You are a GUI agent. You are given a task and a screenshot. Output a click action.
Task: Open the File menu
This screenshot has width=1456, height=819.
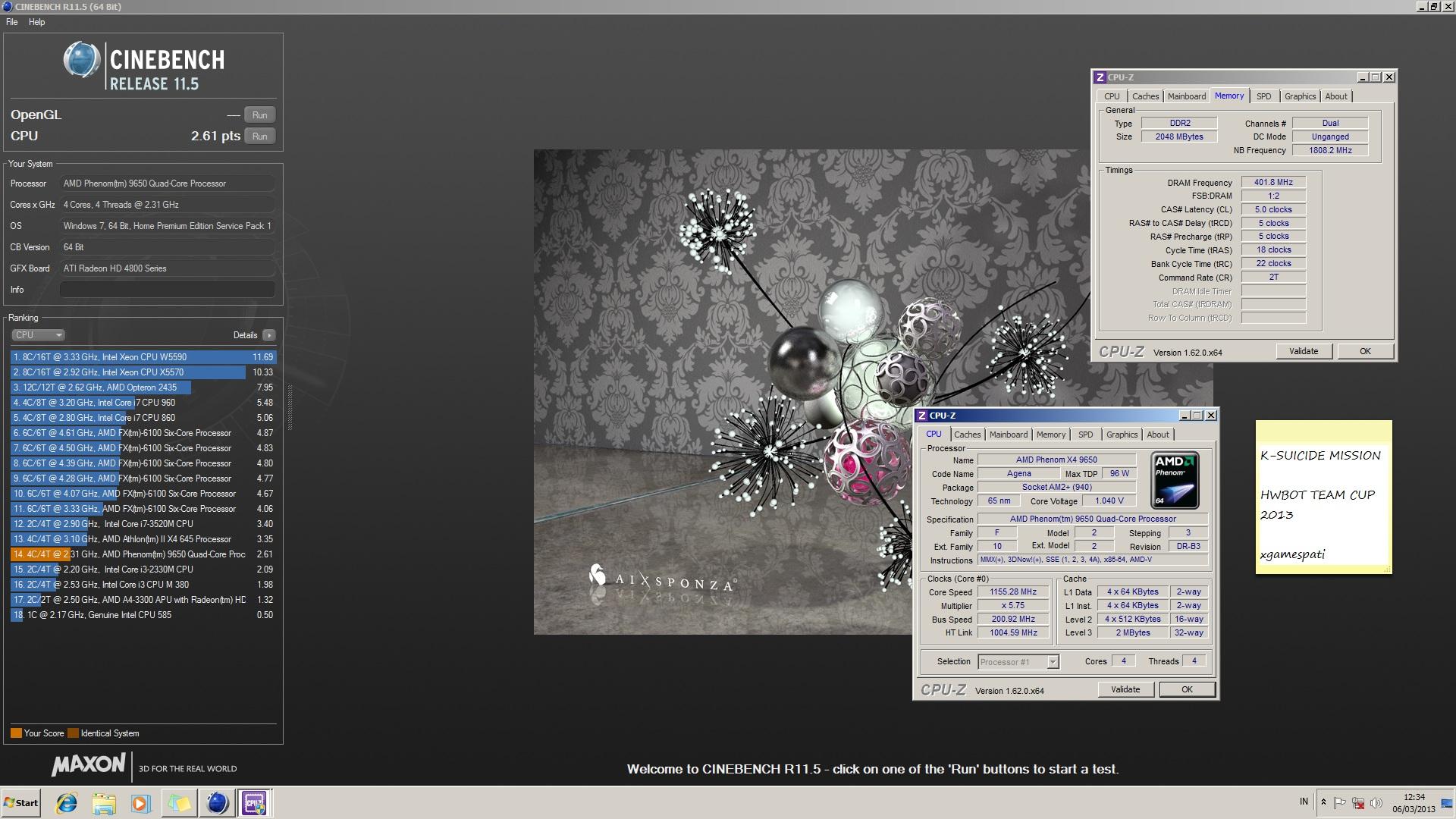coord(12,22)
